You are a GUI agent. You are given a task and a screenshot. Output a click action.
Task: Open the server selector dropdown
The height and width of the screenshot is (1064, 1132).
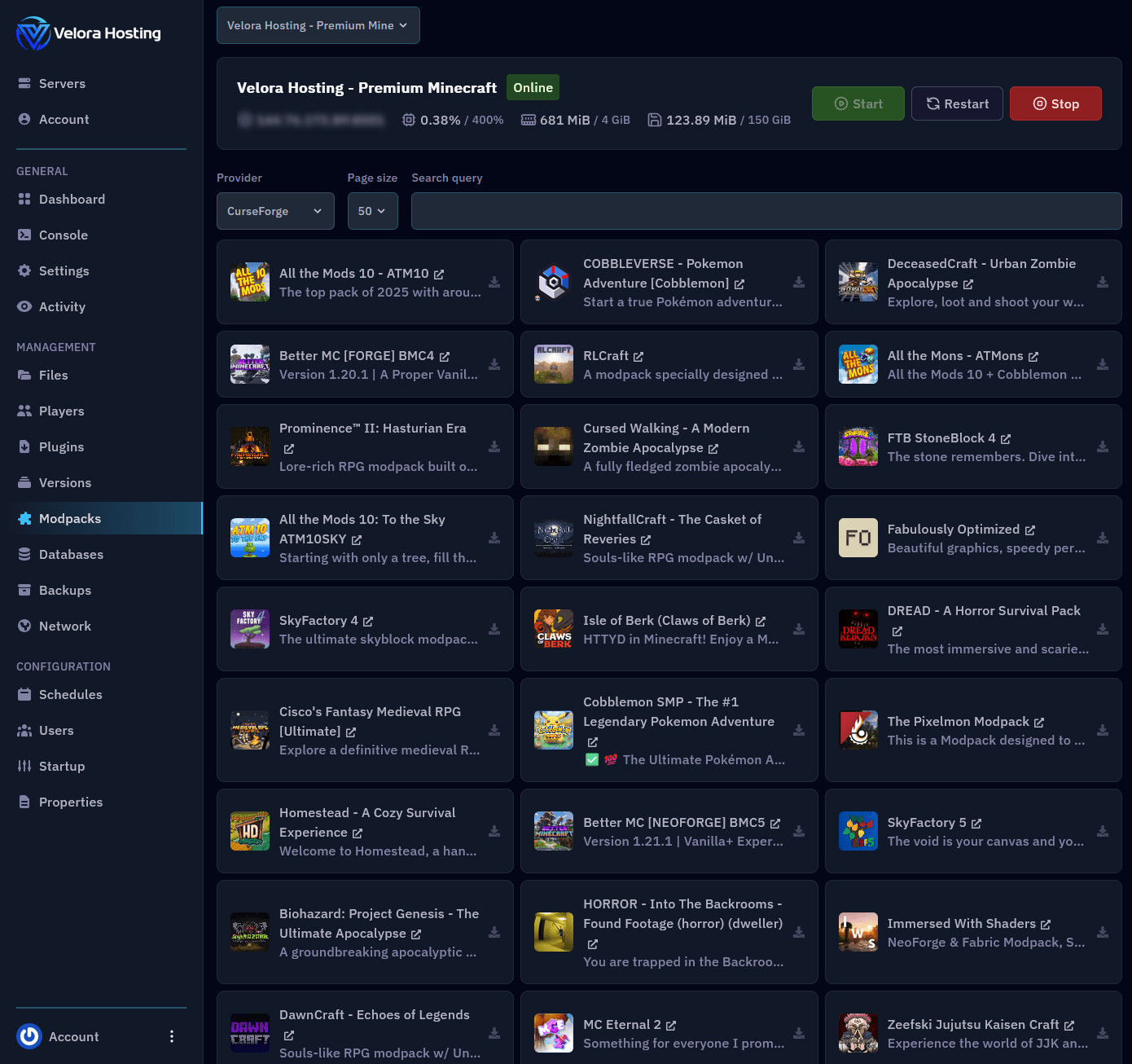[318, 25]
